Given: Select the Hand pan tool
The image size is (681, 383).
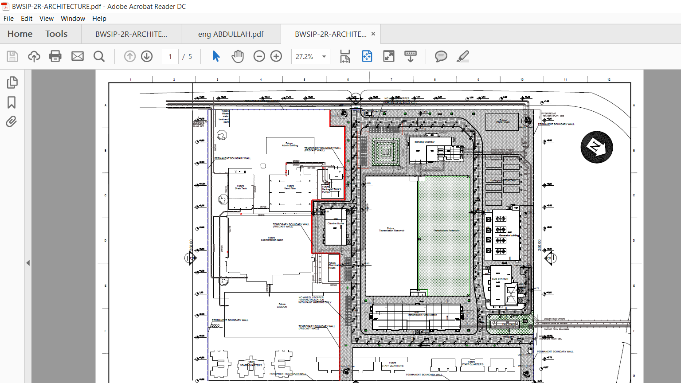Looking at the screenshot, I should (238, 56).
